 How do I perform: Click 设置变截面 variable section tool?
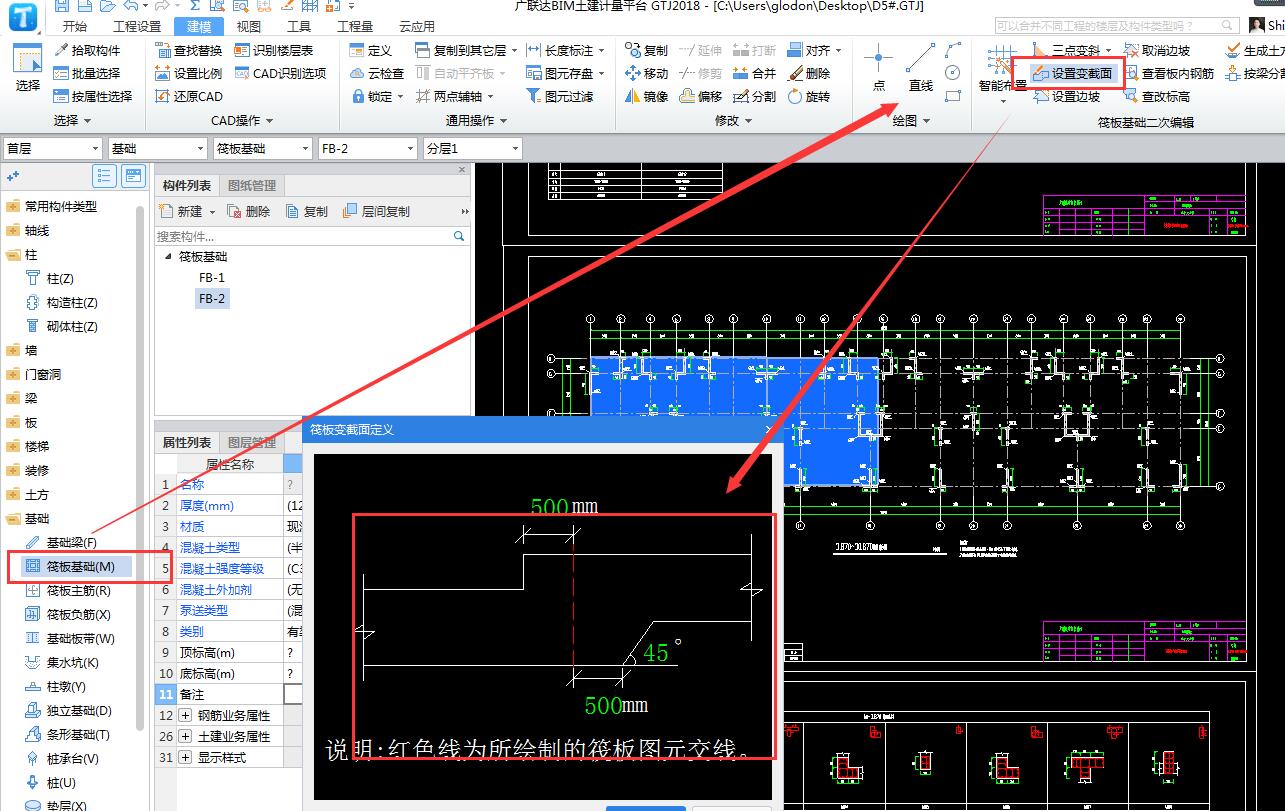1071,73
